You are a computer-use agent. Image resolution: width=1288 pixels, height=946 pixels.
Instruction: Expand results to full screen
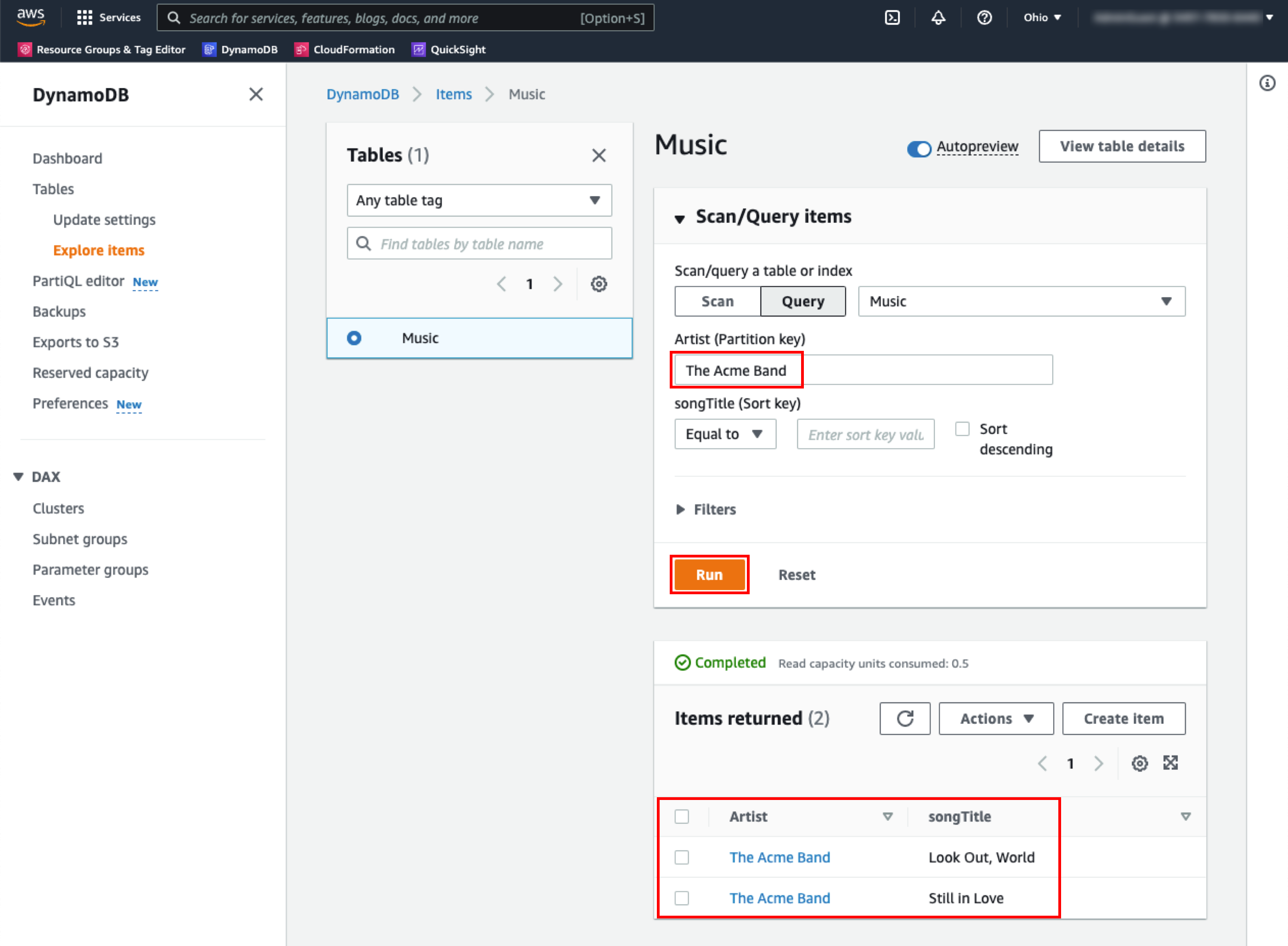(1170, 763)
